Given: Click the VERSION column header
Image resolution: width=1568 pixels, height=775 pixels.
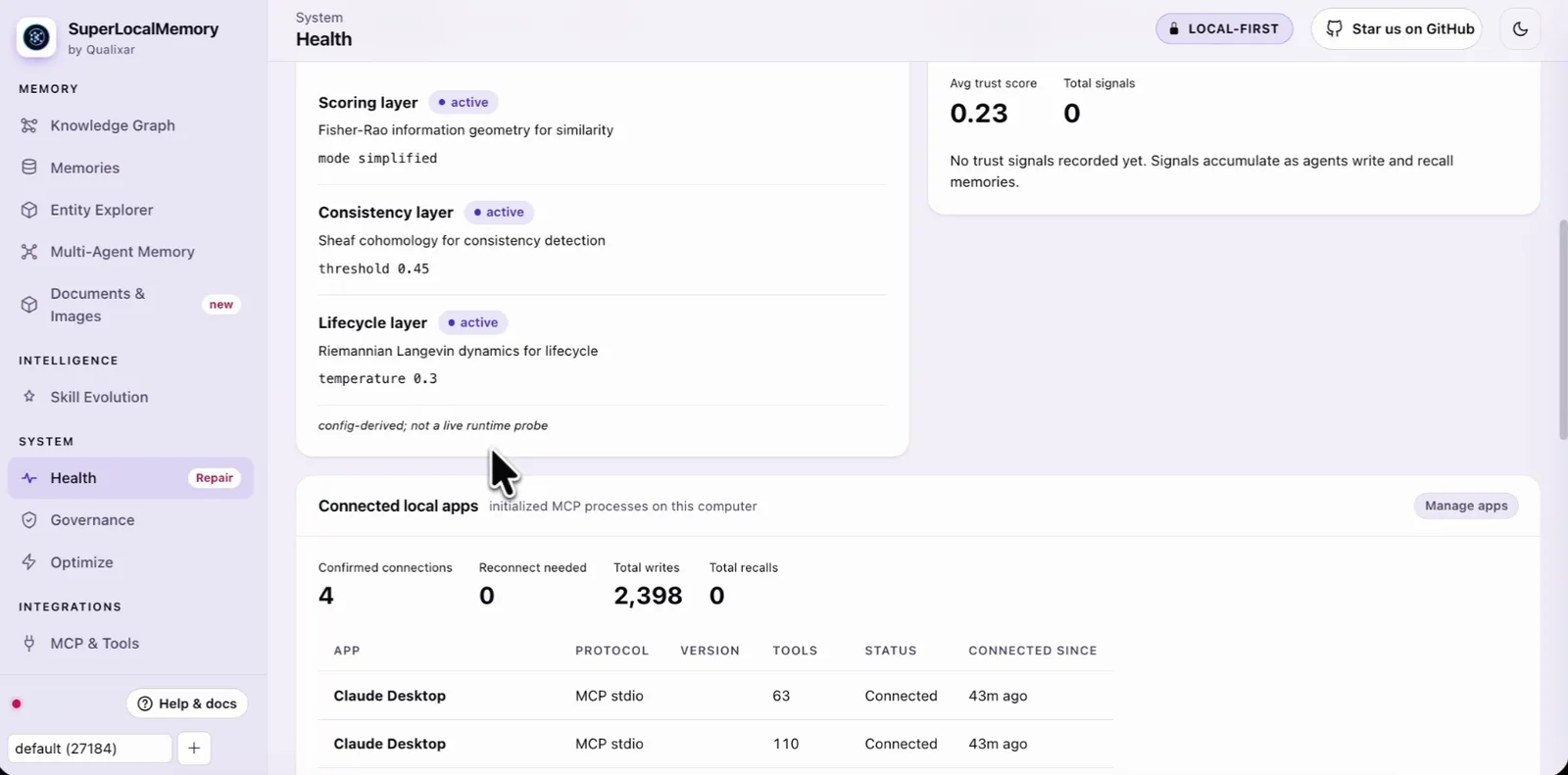Looking at the screenshot, I should click(710, 651).
